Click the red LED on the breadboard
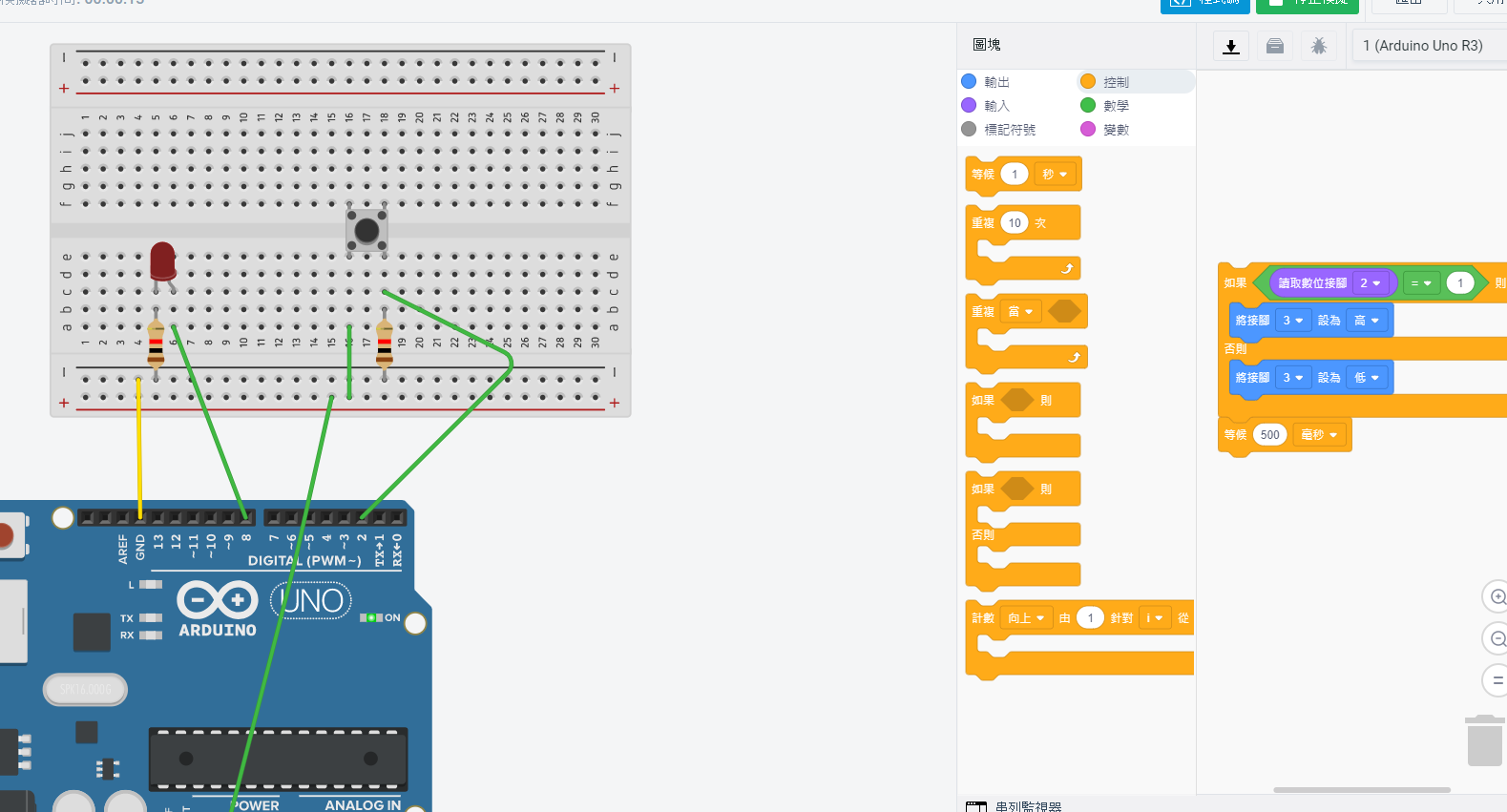This screenshot has height=812, width=1507. (163, 260)
